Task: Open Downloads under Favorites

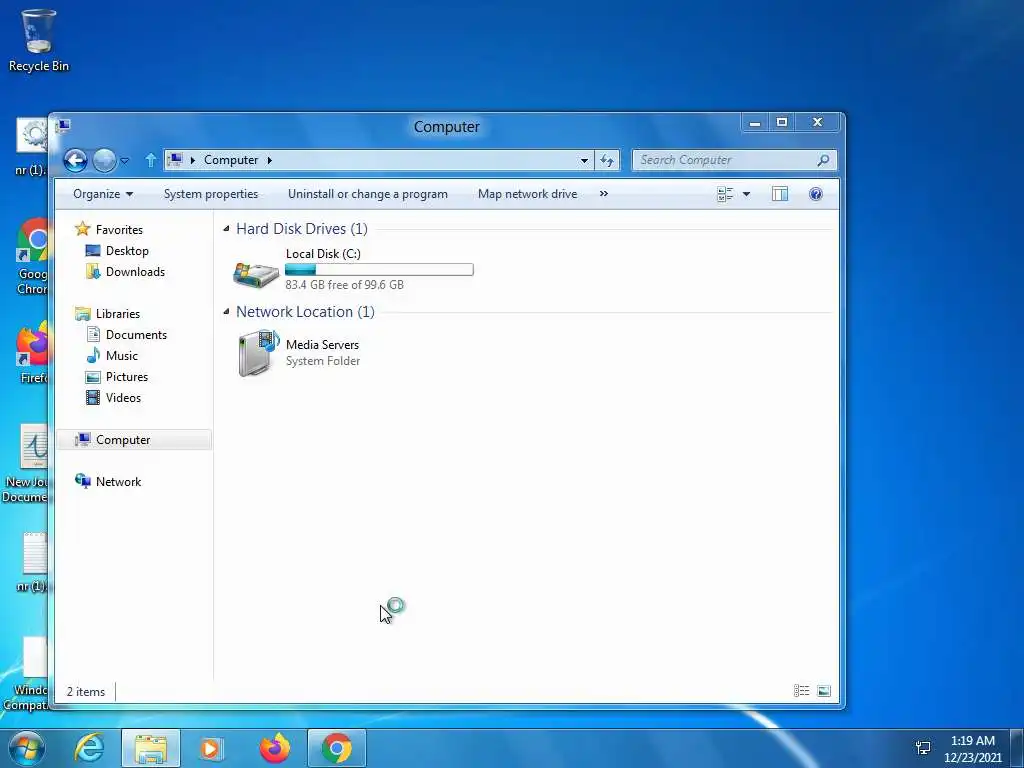Action: point(135,272)
